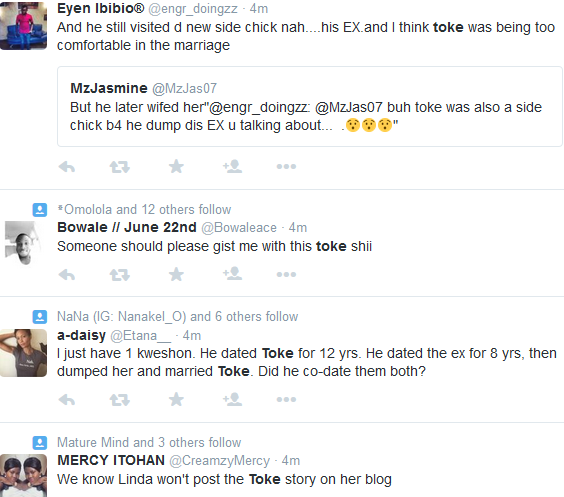The width and height of the screenshot is (564, 497).
Task: Reply to a-daisy's kweshon tweet
Action: pyautogui.click(x=67, y=400)
